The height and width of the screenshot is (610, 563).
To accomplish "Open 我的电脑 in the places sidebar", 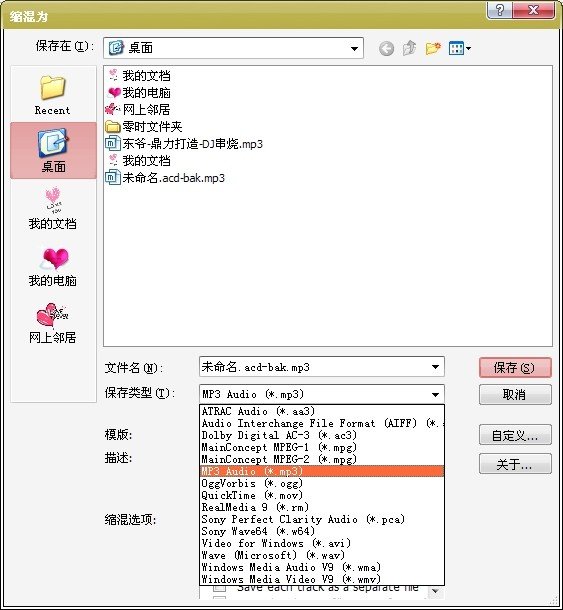I will (53, 266).
